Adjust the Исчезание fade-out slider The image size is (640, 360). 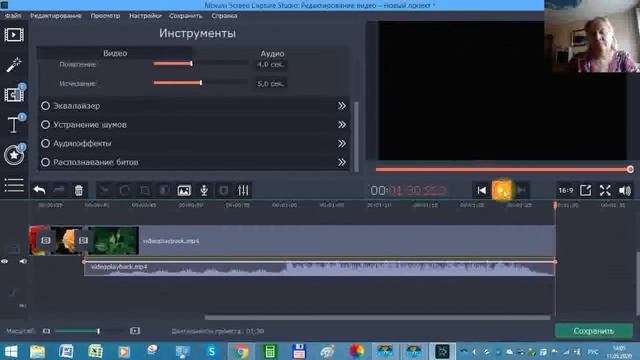click(x=200, y=82)
